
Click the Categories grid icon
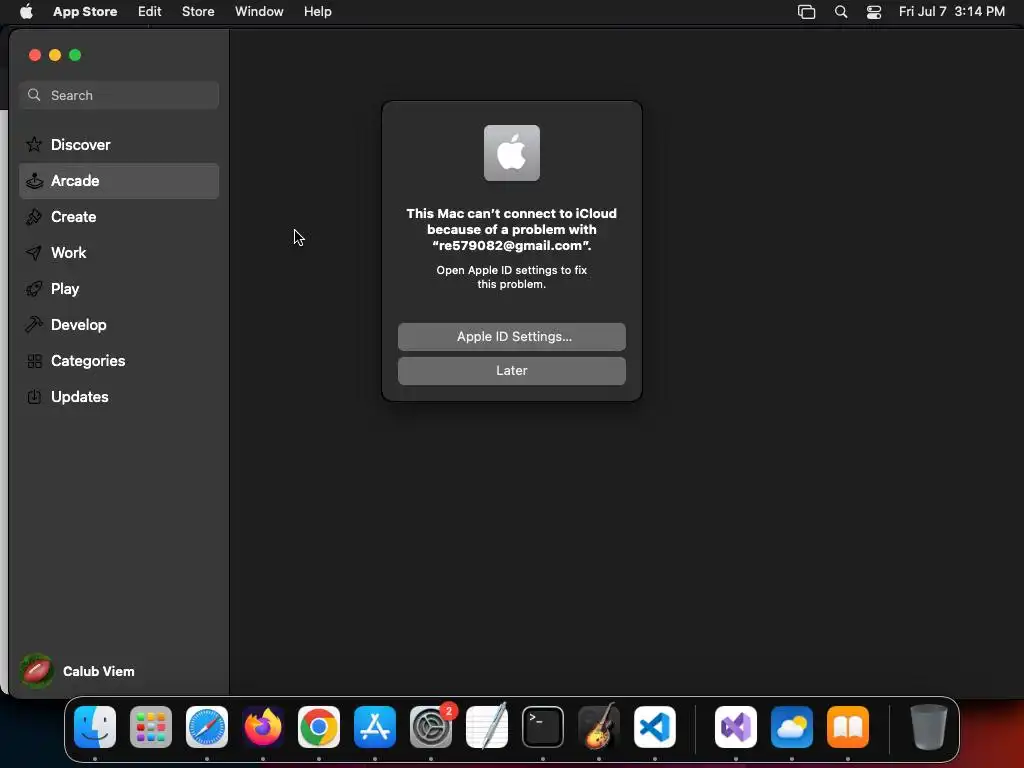[x=34, y=360]
